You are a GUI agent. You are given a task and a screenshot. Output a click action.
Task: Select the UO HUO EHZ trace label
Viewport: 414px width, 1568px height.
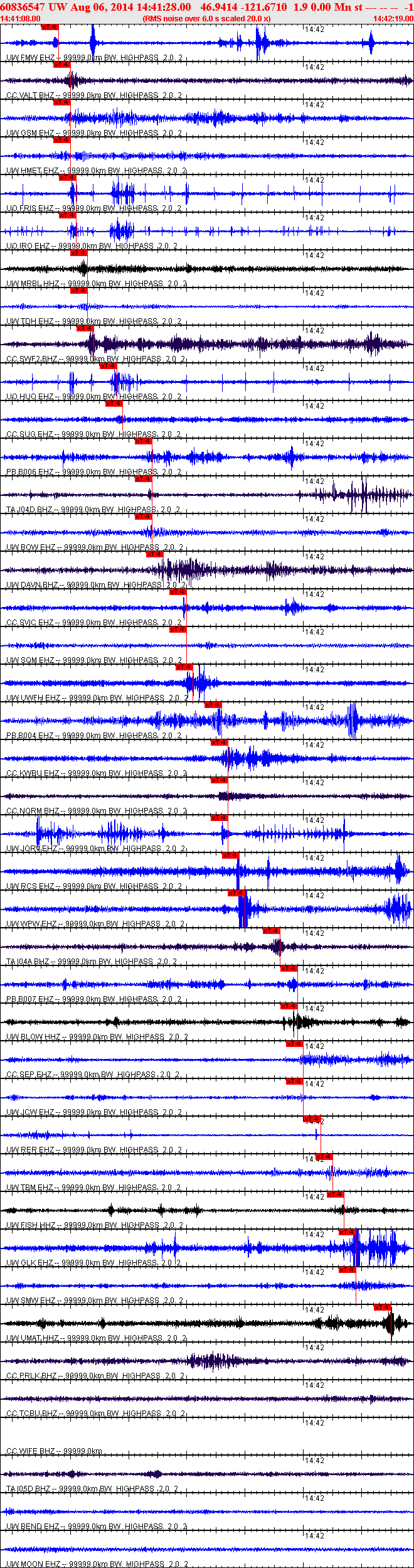(94, 397)
